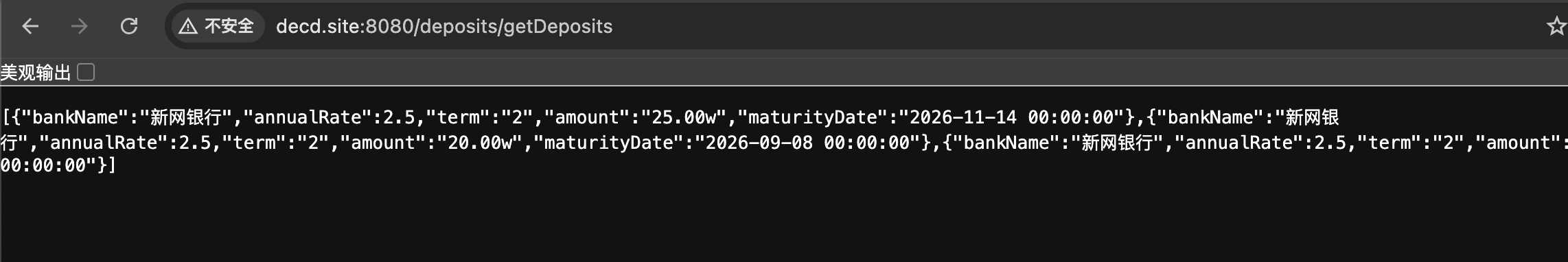Image resolution: width=1568 pixels, height=262 pixels.
Task: Open the 不安全 site security warning
Action: point(217,26)
